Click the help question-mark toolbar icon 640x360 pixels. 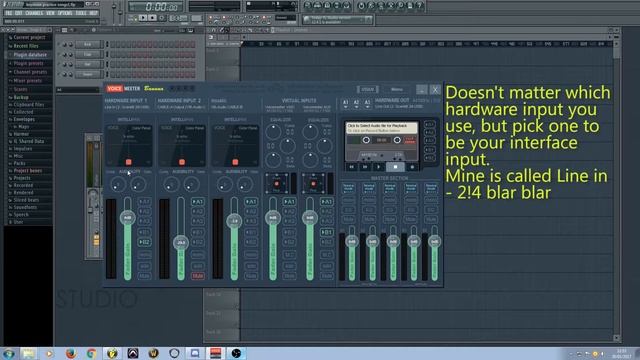[420, 5]
